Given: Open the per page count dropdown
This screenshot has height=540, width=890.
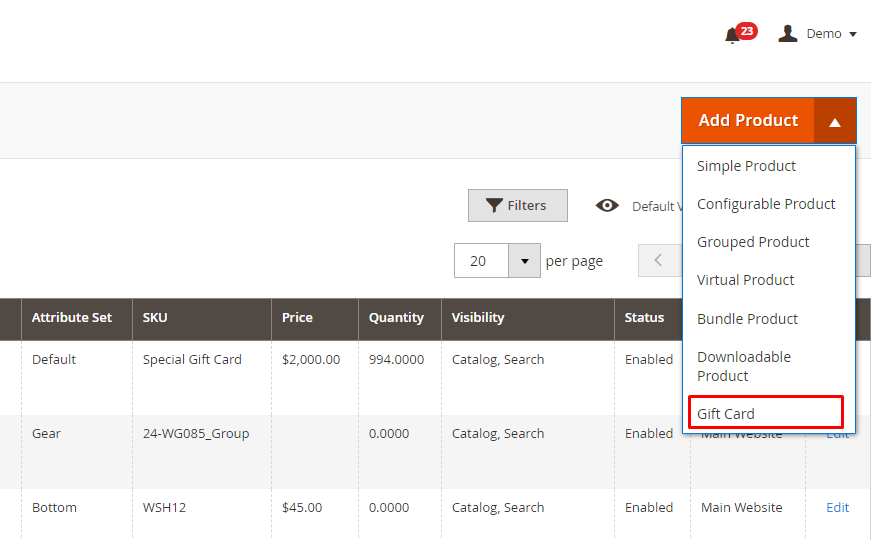Looking at the screenshot, I should click(524, 261).
